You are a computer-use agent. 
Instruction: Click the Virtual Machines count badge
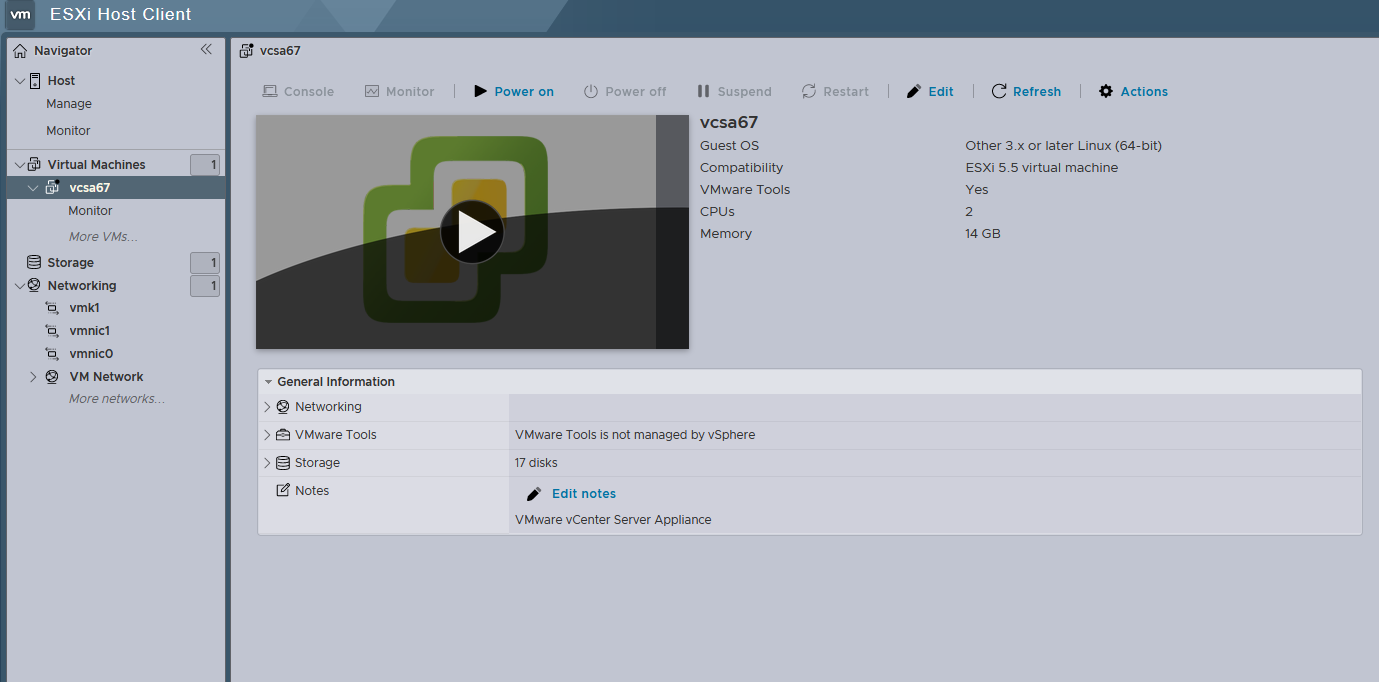pos(205,165)
